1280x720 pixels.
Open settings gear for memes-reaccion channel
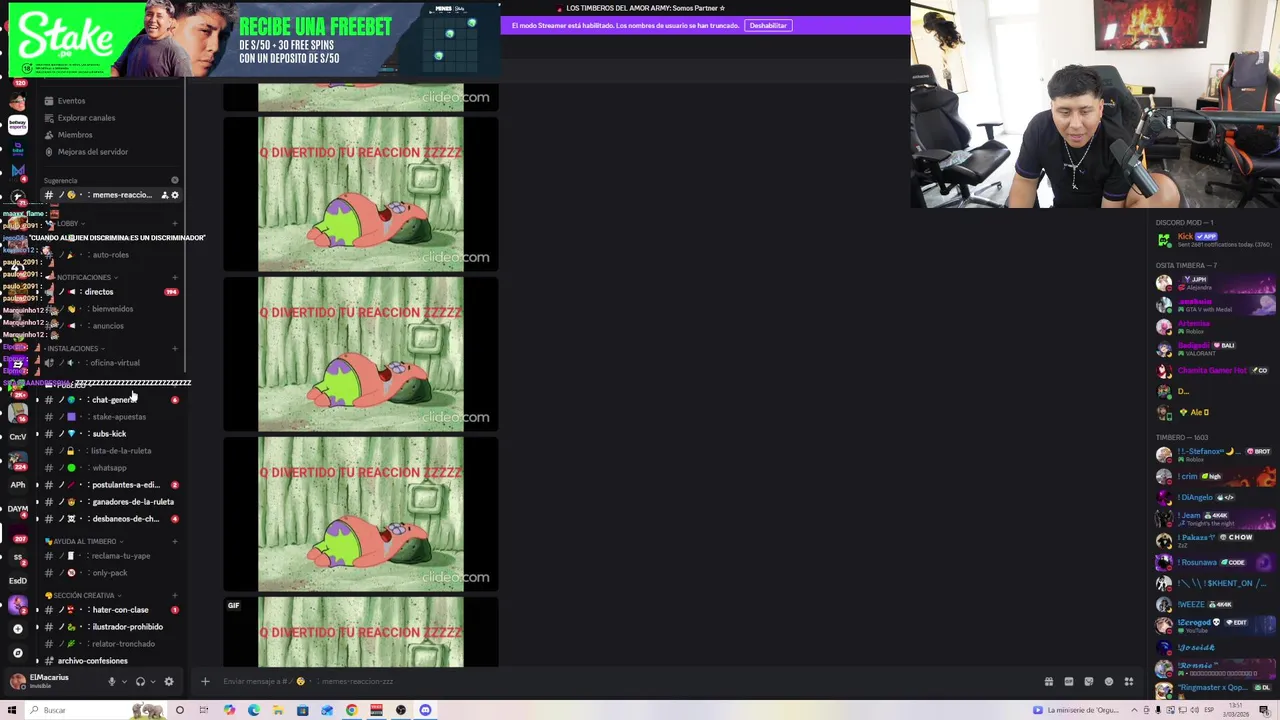point(175,195)
